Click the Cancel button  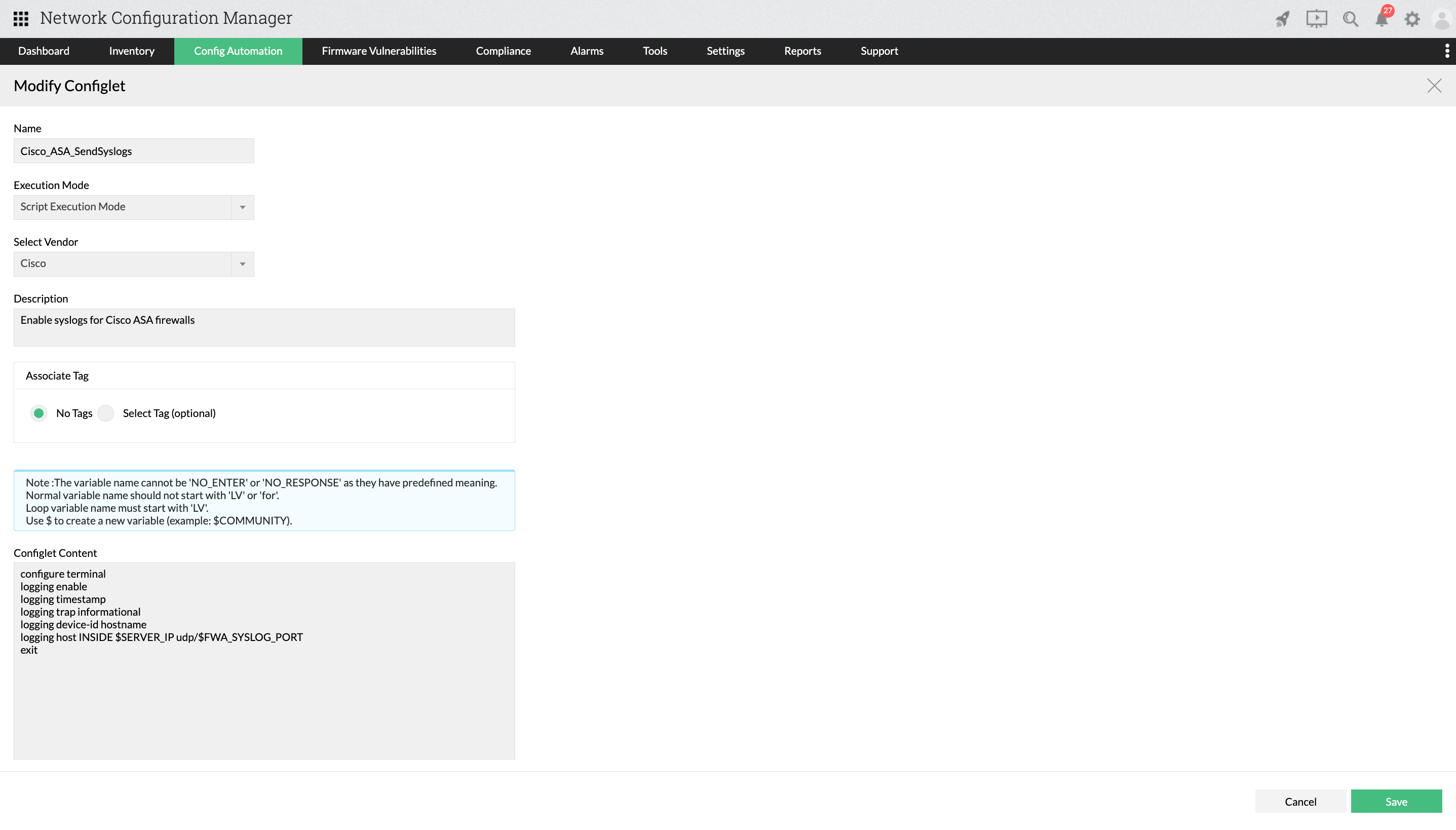pos(1300,801)
